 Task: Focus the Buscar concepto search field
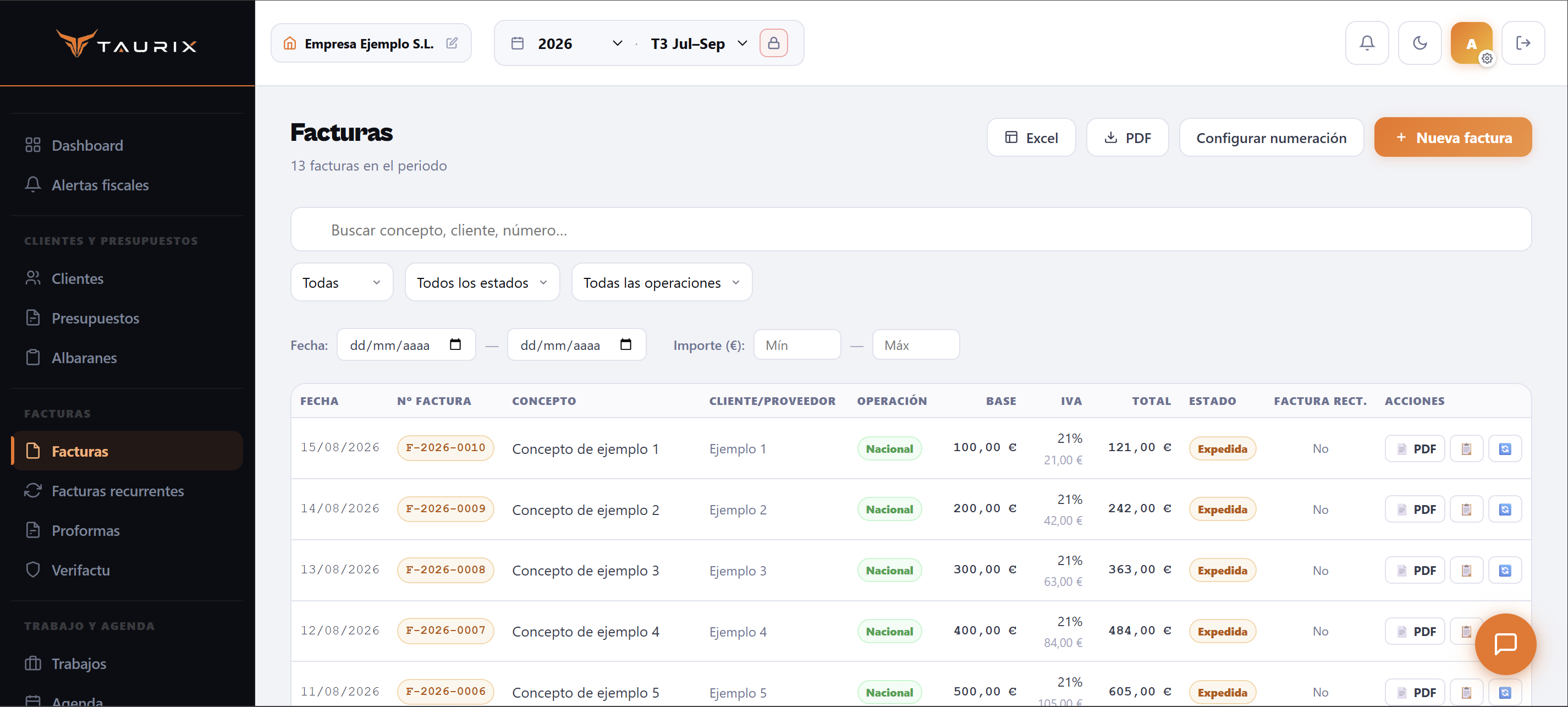(x=911, y=229)
